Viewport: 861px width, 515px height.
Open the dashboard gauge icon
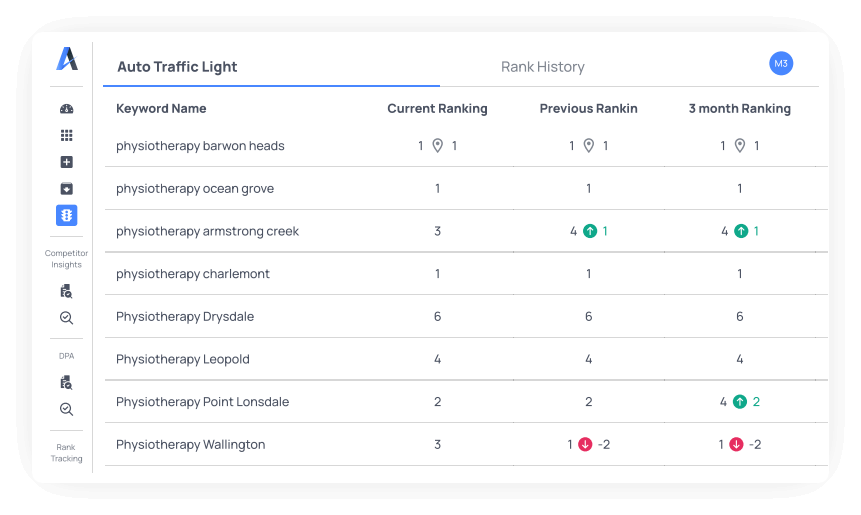(x=67, y=109)
